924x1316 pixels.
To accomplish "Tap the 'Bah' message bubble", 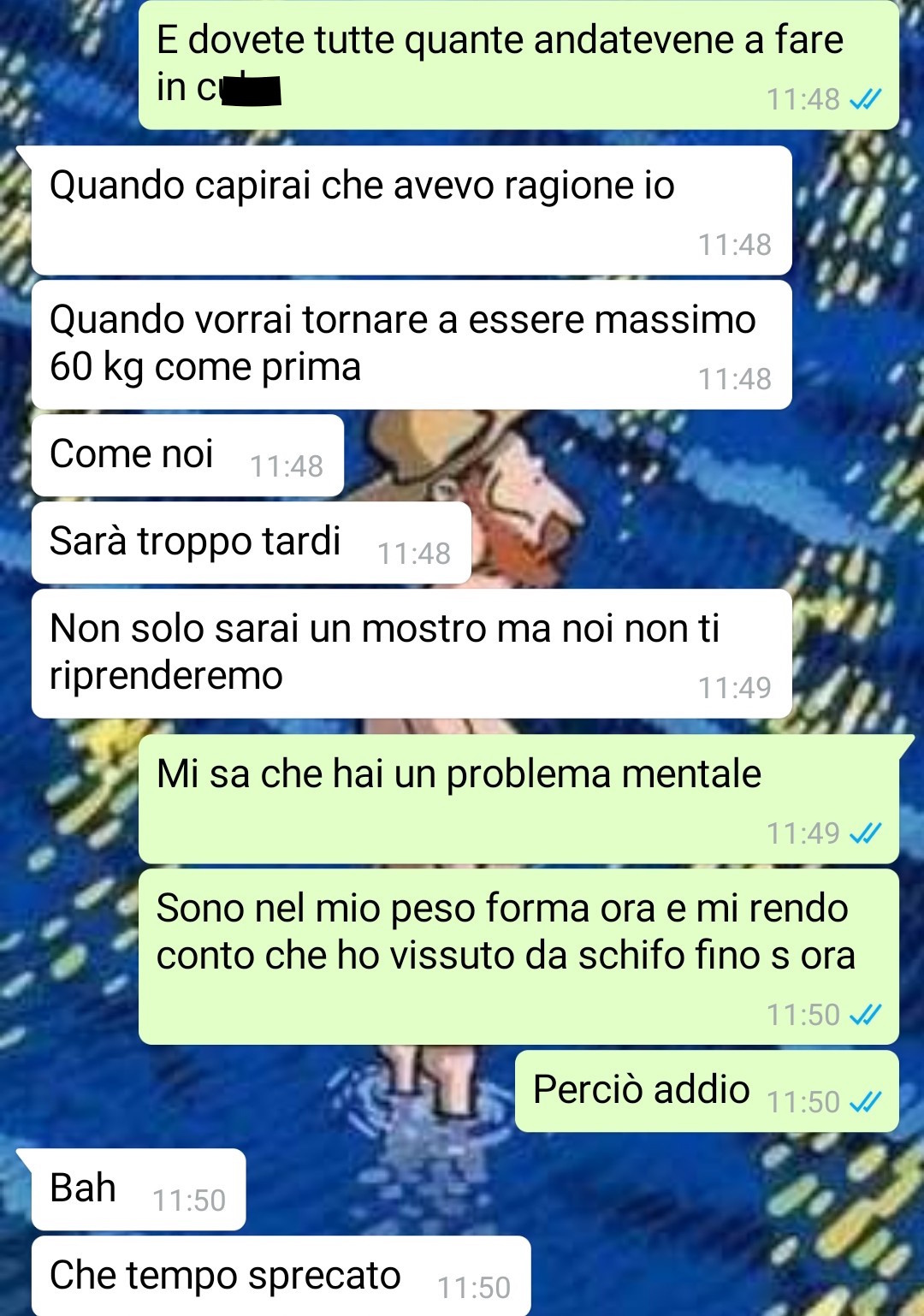I will tap(139, 1189).
